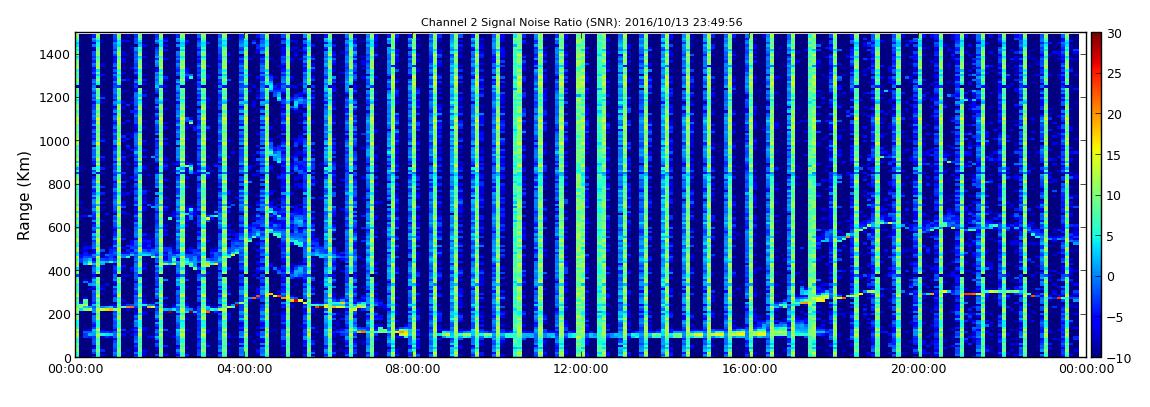This screenshot has height=407, width=1150.
Task: Click the 12:00:00 time tick label
Action: click(579, 370)
